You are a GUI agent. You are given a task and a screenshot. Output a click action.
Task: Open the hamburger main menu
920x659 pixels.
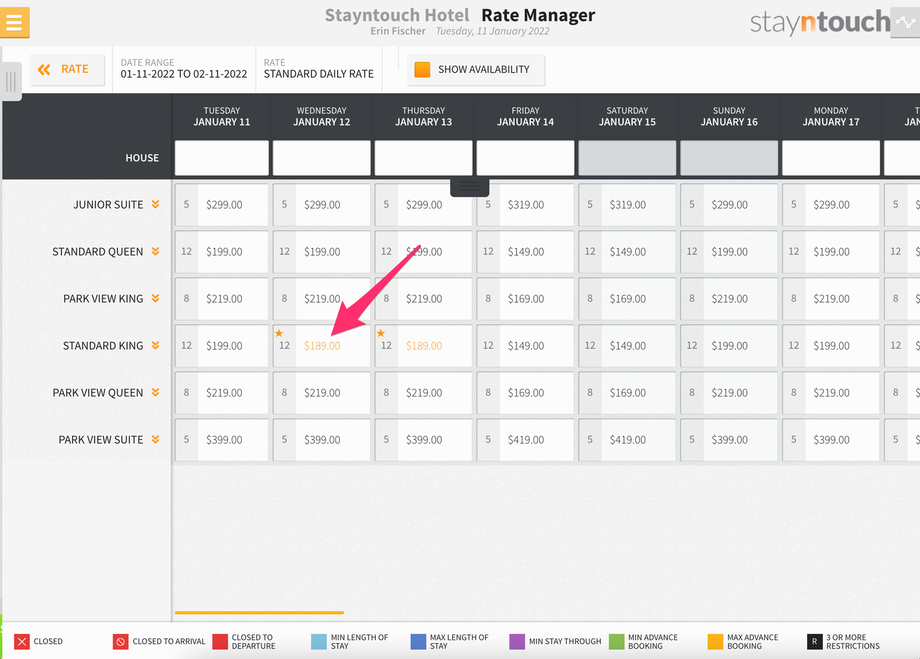14,22
